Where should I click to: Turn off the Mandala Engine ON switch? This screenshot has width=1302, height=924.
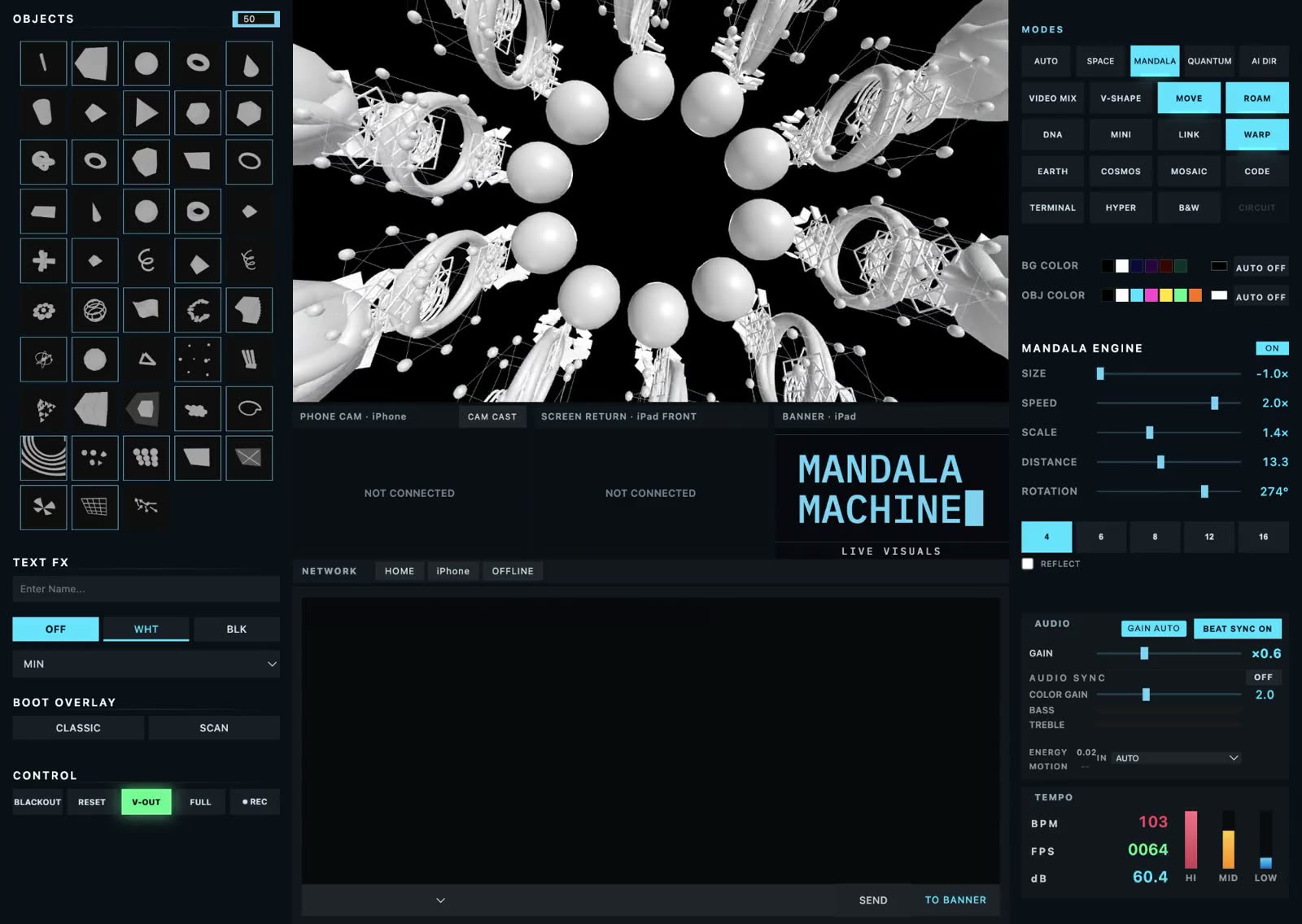click(x=1272, y=348)
